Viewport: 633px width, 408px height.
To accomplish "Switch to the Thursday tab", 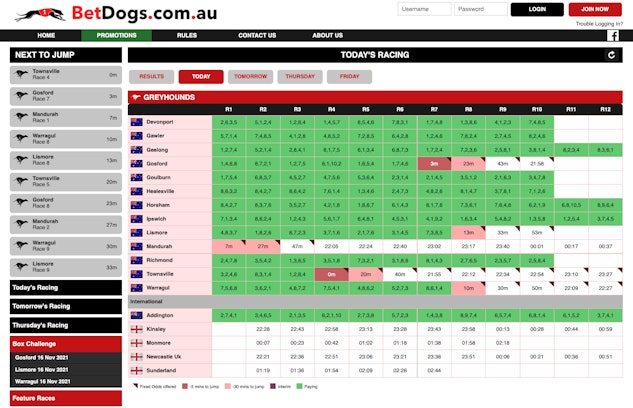I will 300,77.
